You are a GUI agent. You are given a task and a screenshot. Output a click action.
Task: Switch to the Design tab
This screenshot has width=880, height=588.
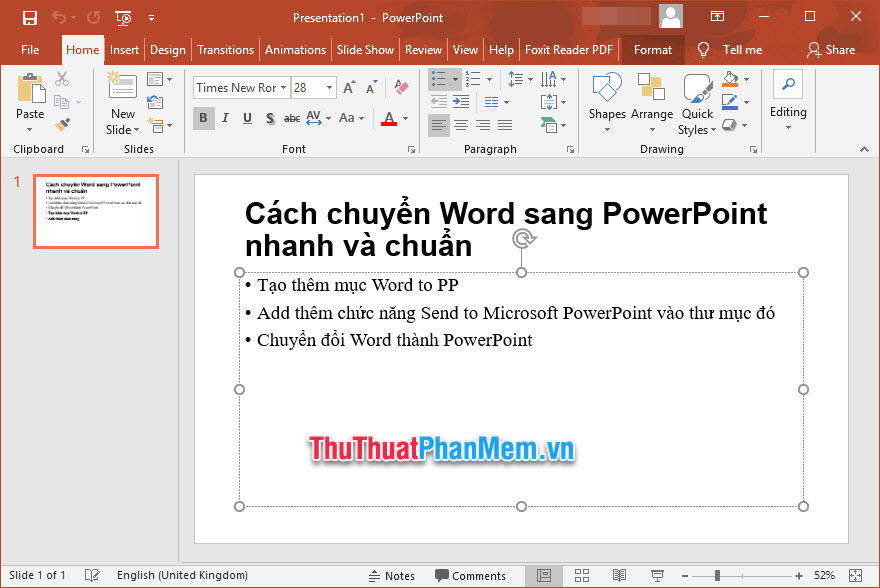pos(167,49)
